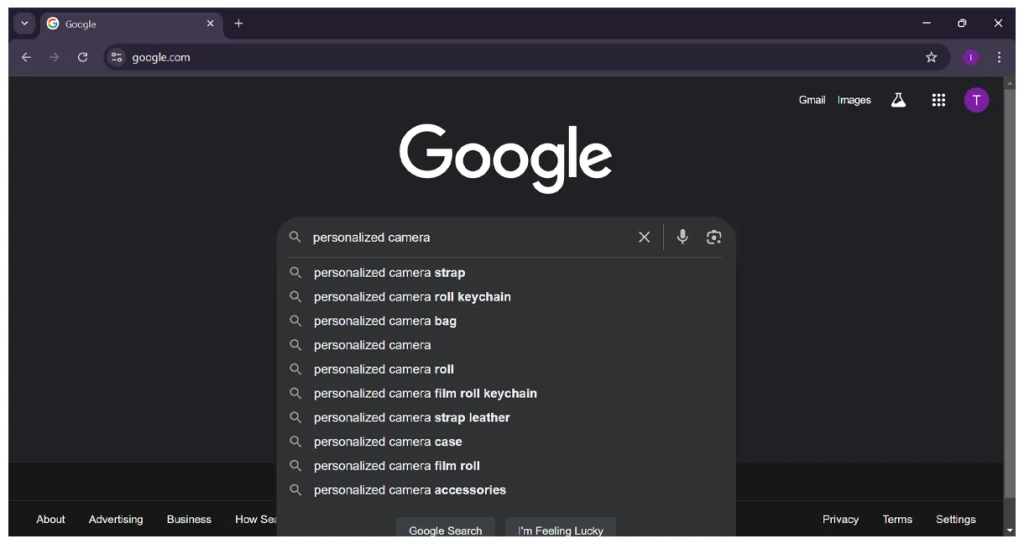Open a new browser tab

click(238, 24)
